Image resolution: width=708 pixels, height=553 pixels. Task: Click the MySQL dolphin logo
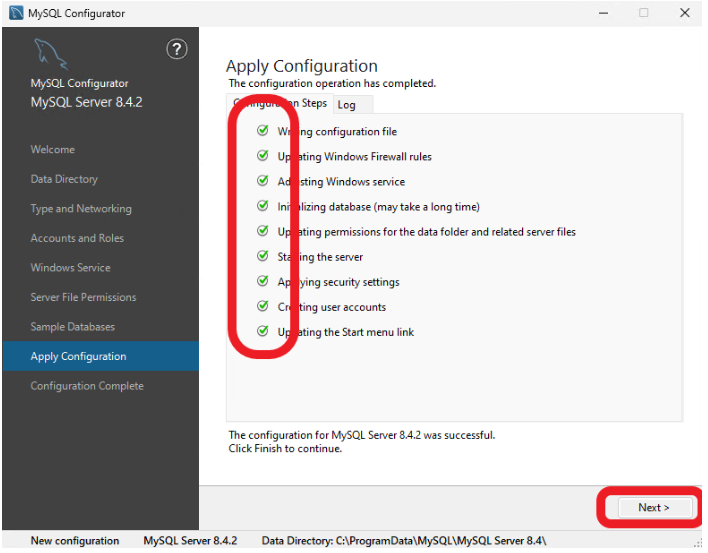50,54
